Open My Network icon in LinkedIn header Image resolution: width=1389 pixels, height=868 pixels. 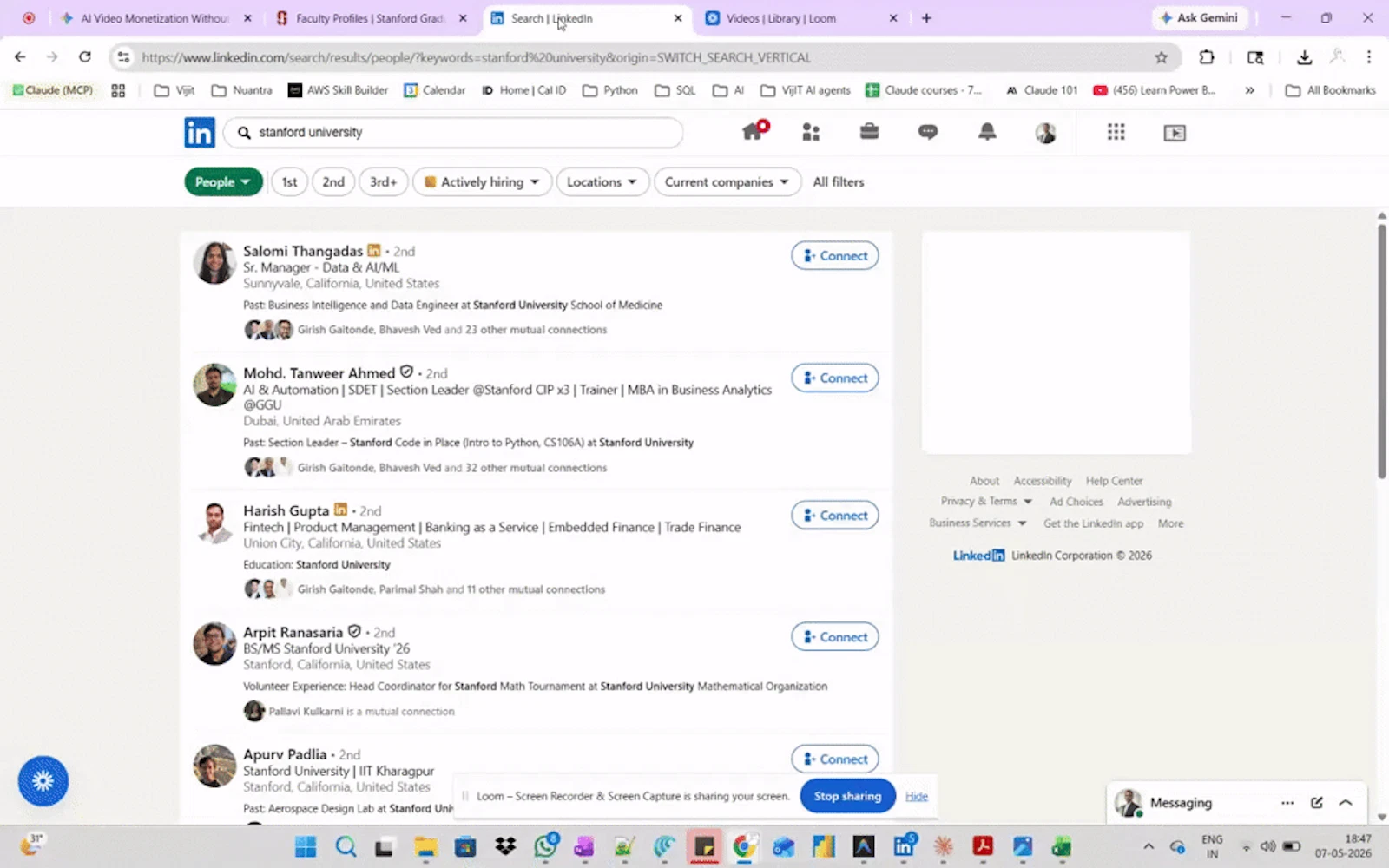click(811, 132)
